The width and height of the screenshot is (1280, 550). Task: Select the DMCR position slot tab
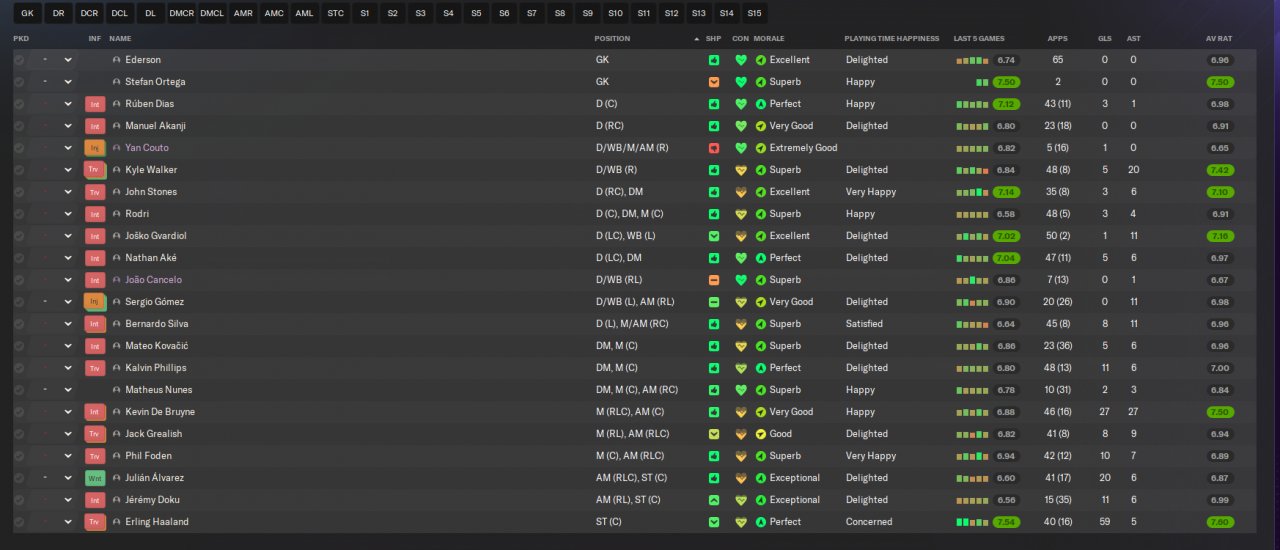click(x=181, y=14)
